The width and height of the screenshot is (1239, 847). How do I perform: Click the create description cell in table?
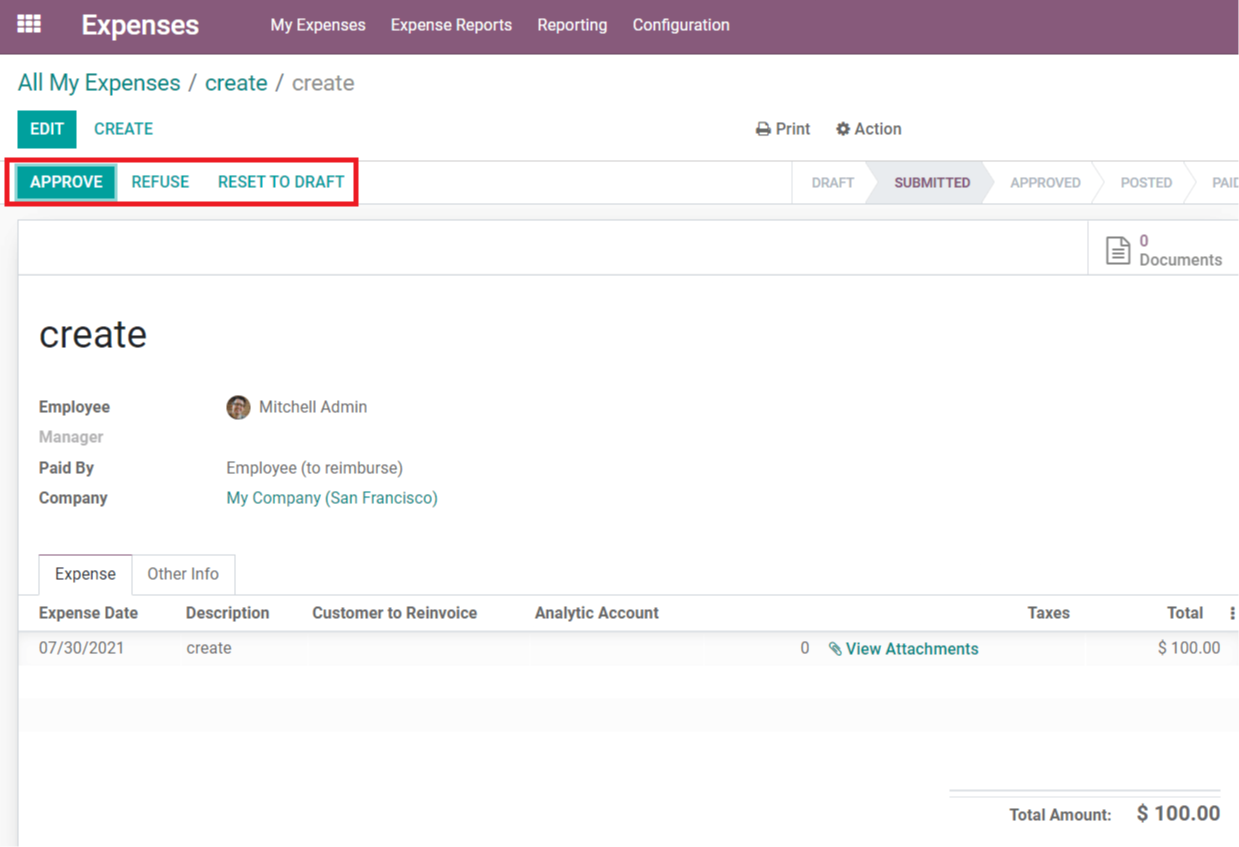(209, 648)
